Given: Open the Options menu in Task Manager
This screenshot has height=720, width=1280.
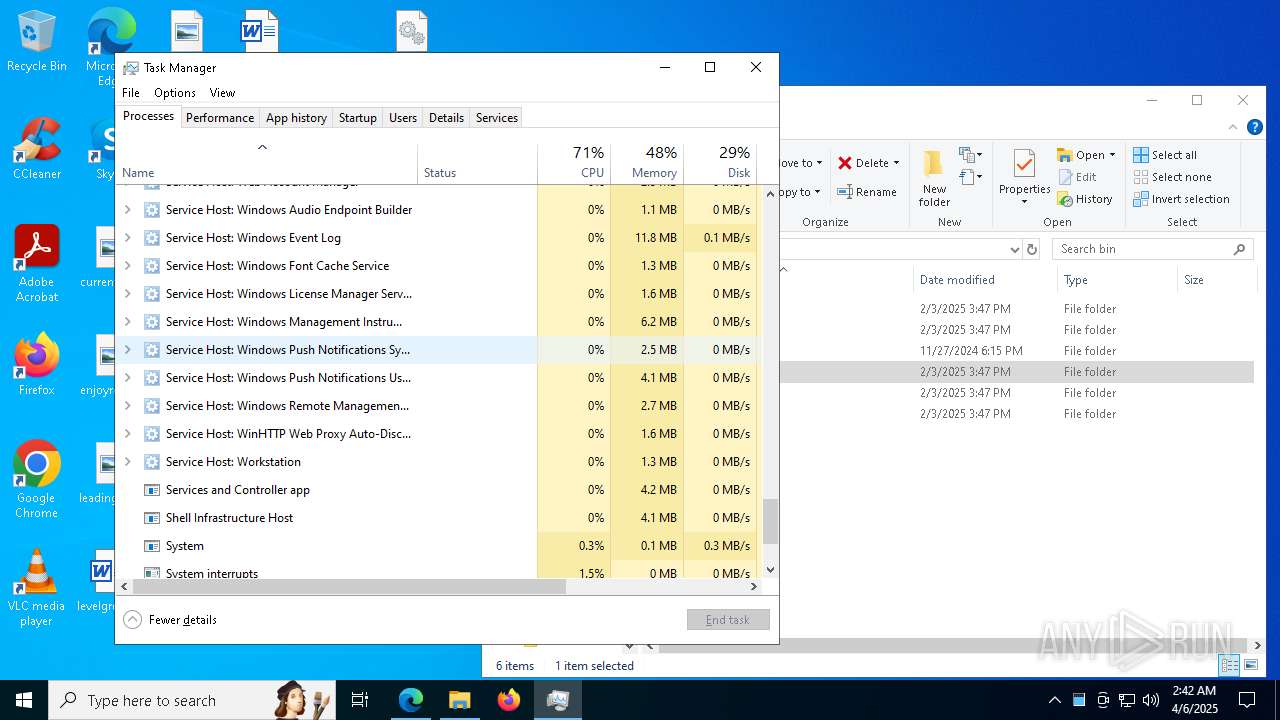Looking at the screenshot, I should (x=175, y=93).
